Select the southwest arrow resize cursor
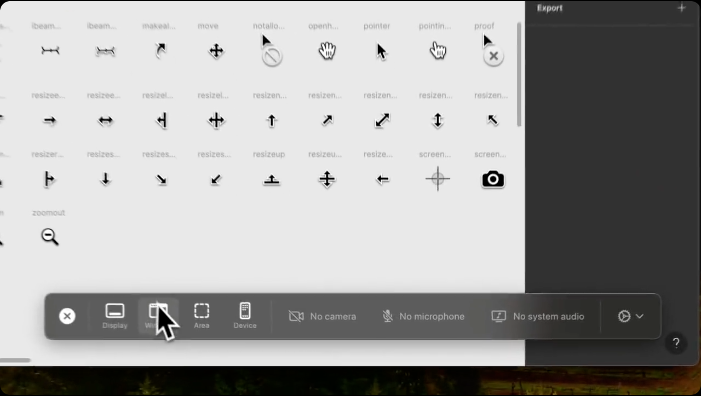The height and width of the screenshot is (396, 701). pyautogui.click(x=216, y=179)
